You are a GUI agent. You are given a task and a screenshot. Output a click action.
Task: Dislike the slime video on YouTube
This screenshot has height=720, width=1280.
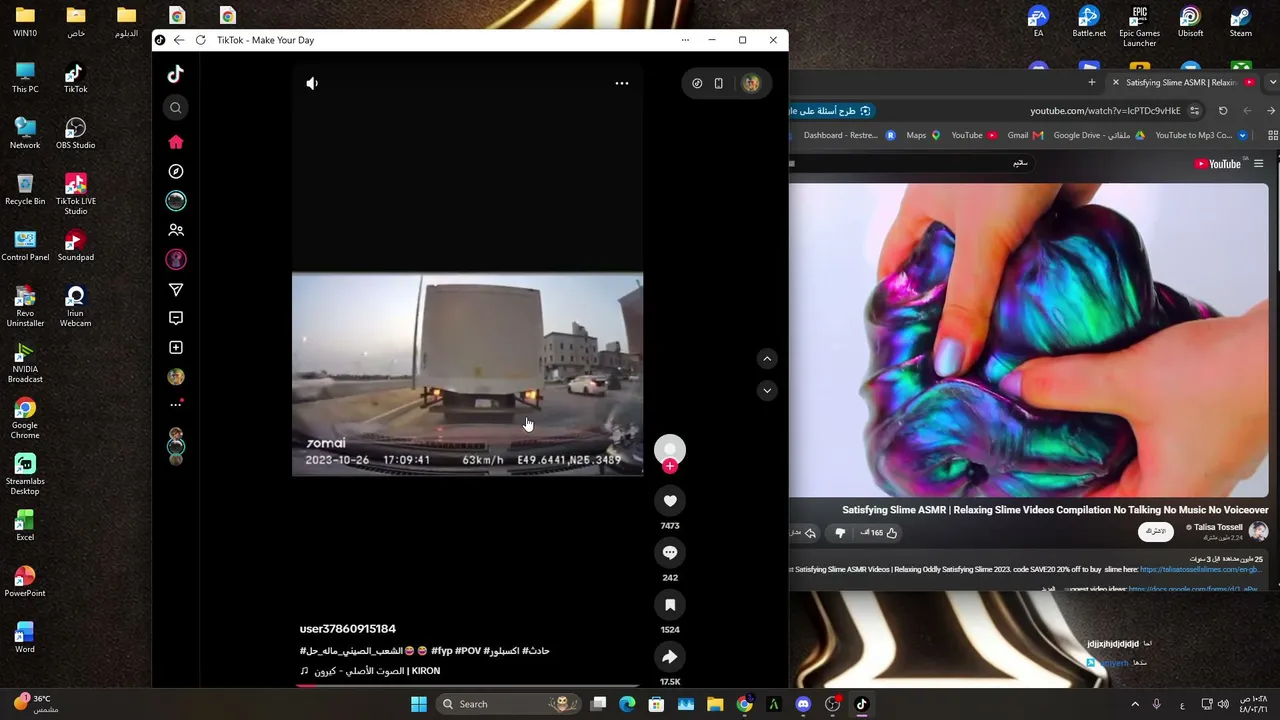(x=840, y=533)
